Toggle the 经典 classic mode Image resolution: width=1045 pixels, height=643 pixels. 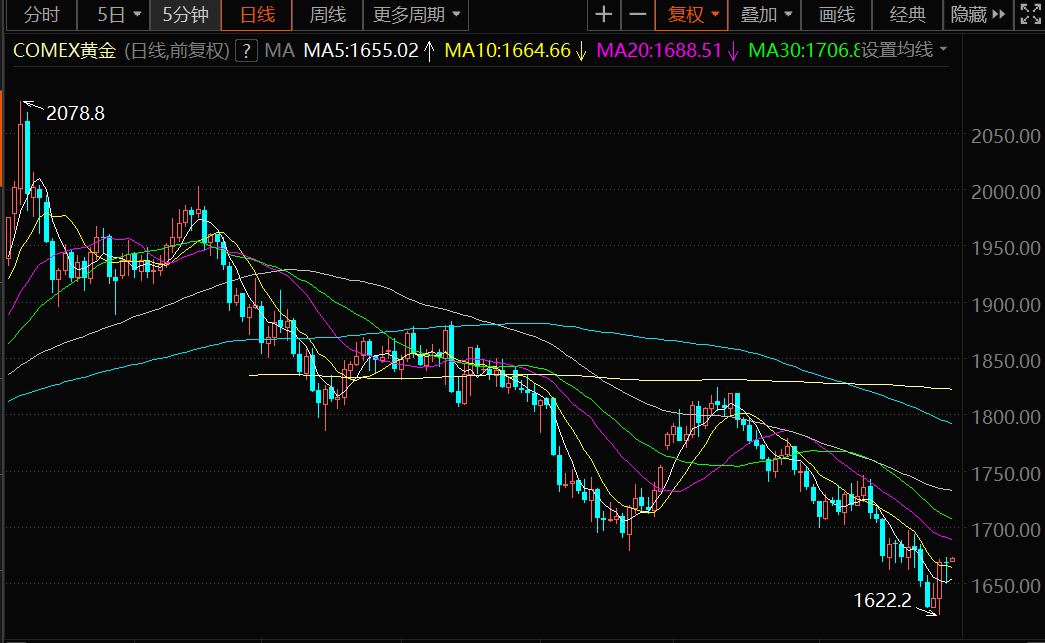tap(908, 15)
